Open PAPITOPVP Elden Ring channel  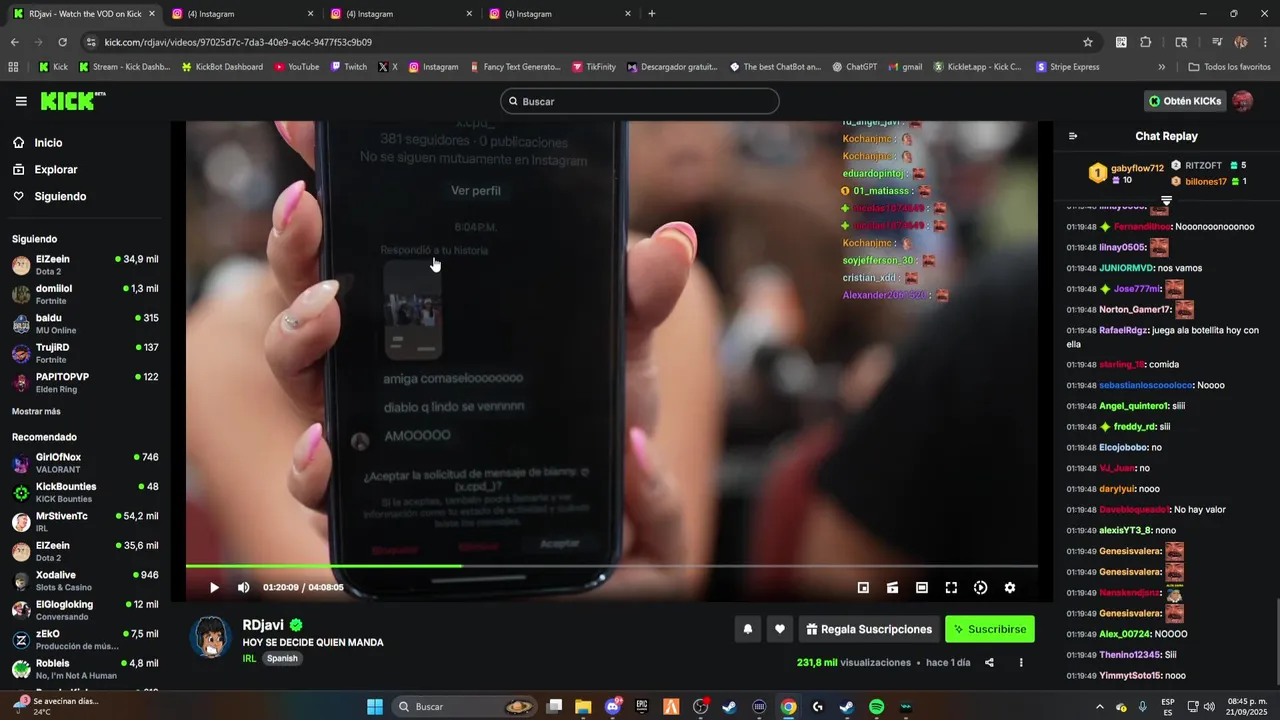(85, 383)
